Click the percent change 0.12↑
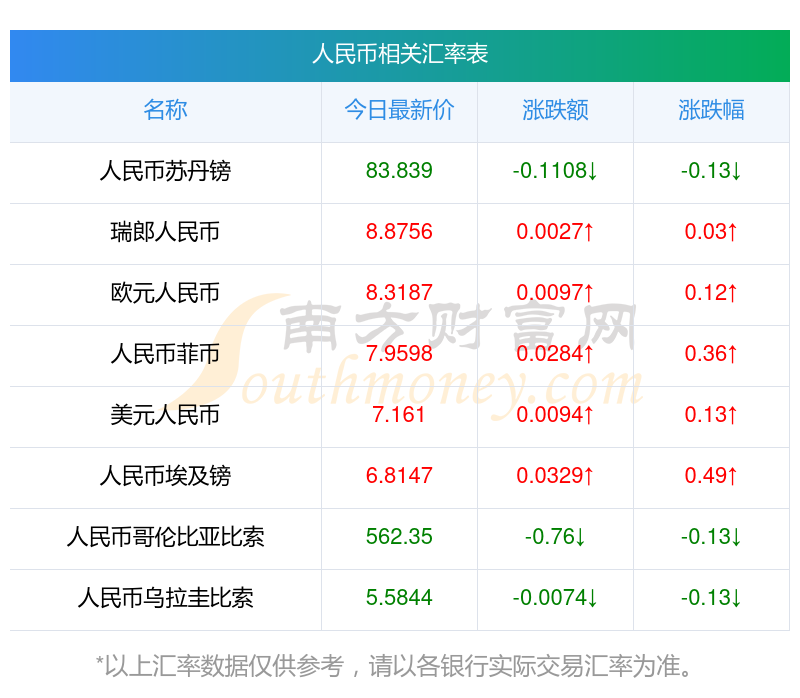Viewport: 800px width, 698px height. pyautogui.click(x=711, y=292)
